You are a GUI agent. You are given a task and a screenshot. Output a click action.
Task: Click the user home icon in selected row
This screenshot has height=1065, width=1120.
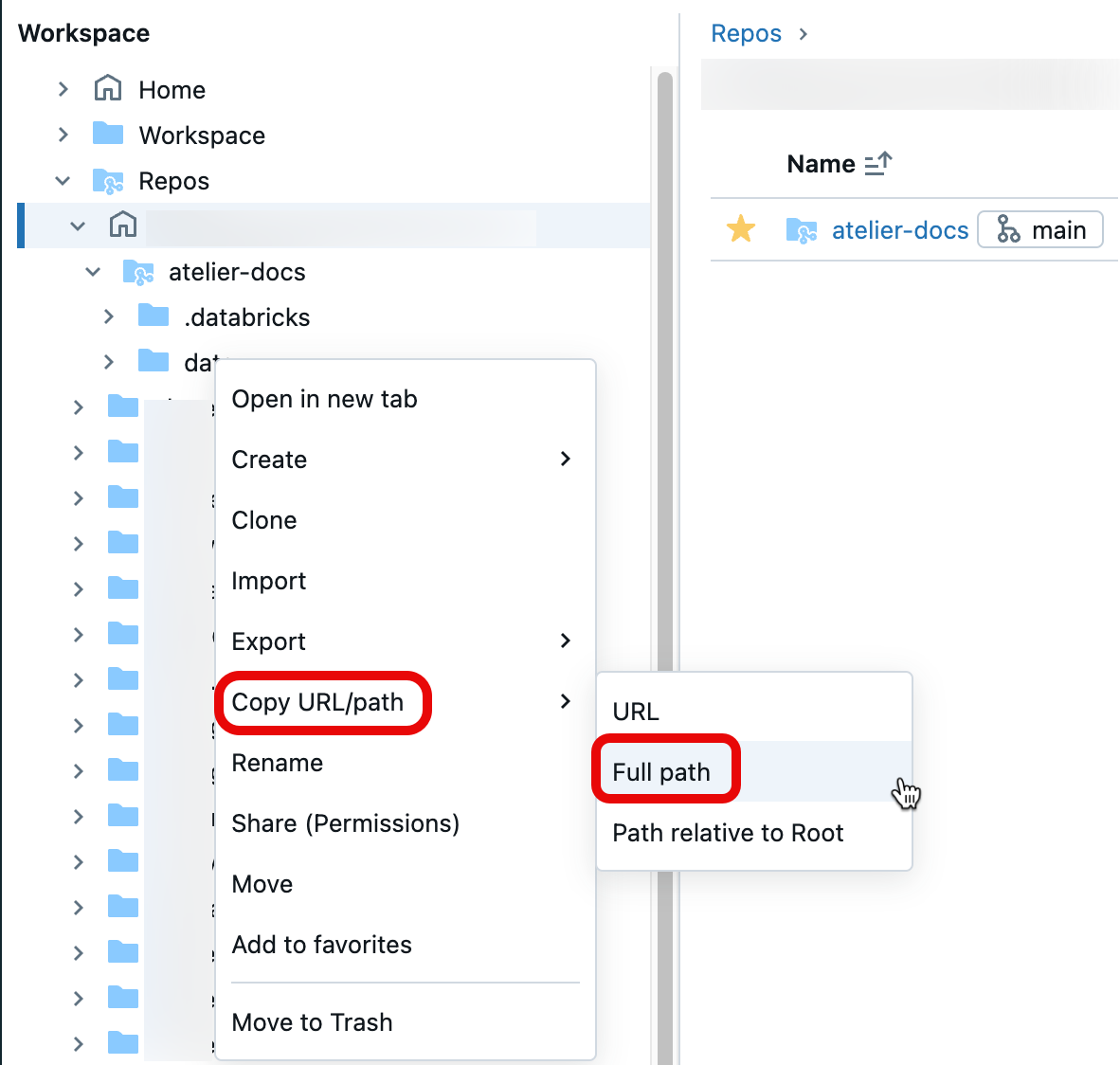coord(123,226)
